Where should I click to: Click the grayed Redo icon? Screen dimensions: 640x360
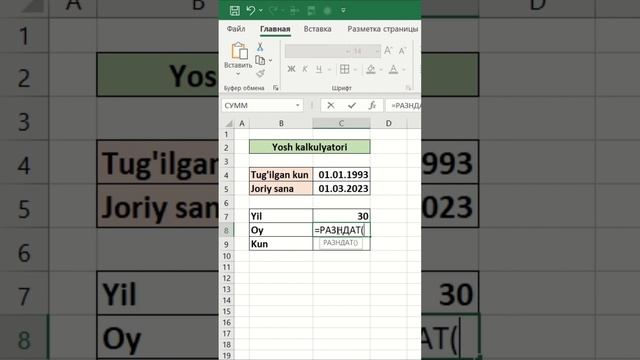(x=273, y=11)
